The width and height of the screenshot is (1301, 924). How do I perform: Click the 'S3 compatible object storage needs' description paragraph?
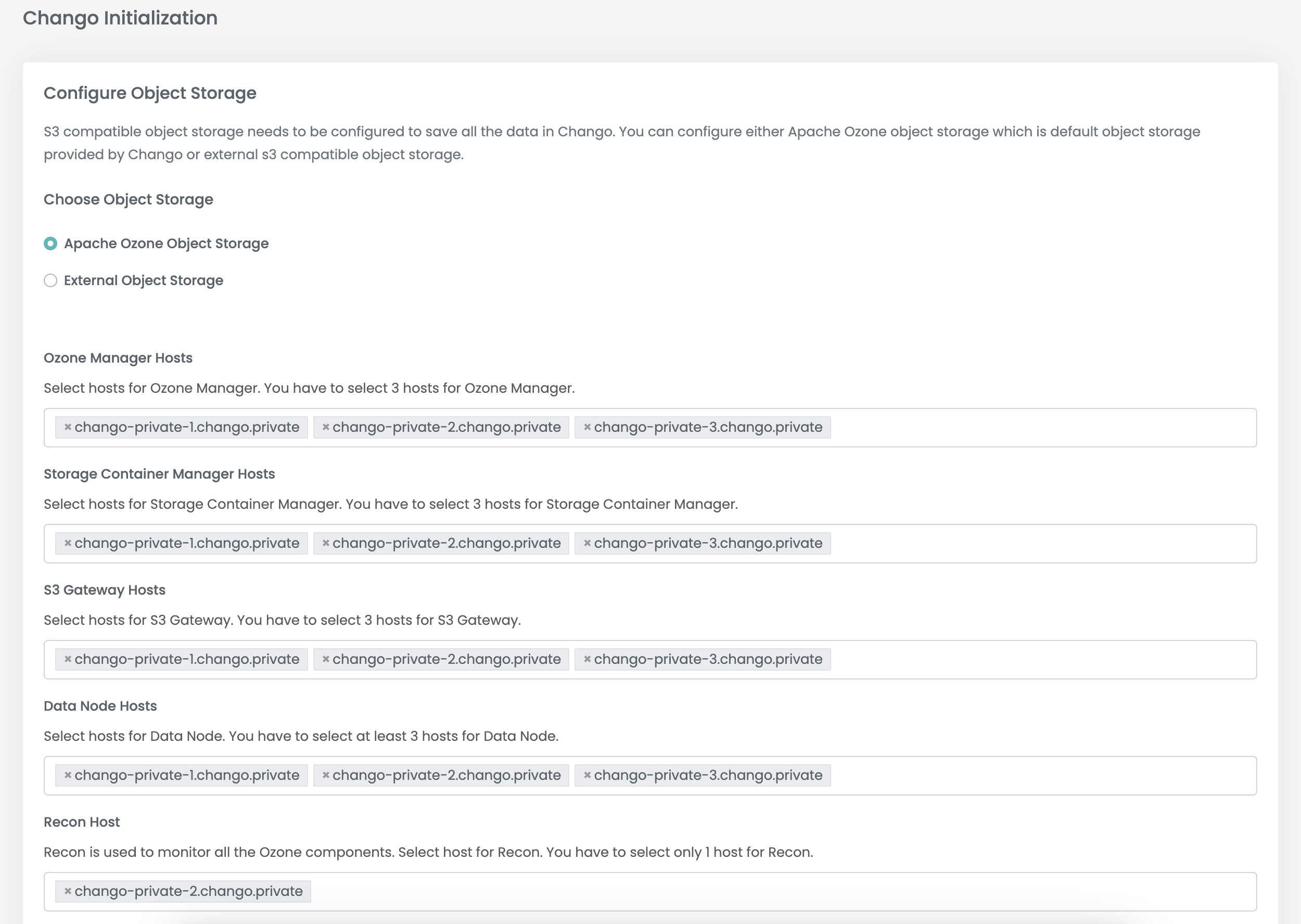tap(622, 144)
